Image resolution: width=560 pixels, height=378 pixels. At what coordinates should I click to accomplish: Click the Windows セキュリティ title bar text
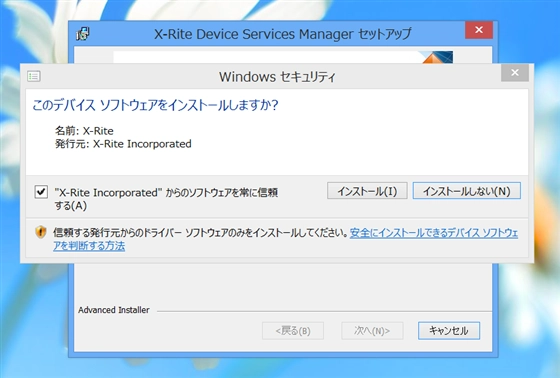point(277,77)
